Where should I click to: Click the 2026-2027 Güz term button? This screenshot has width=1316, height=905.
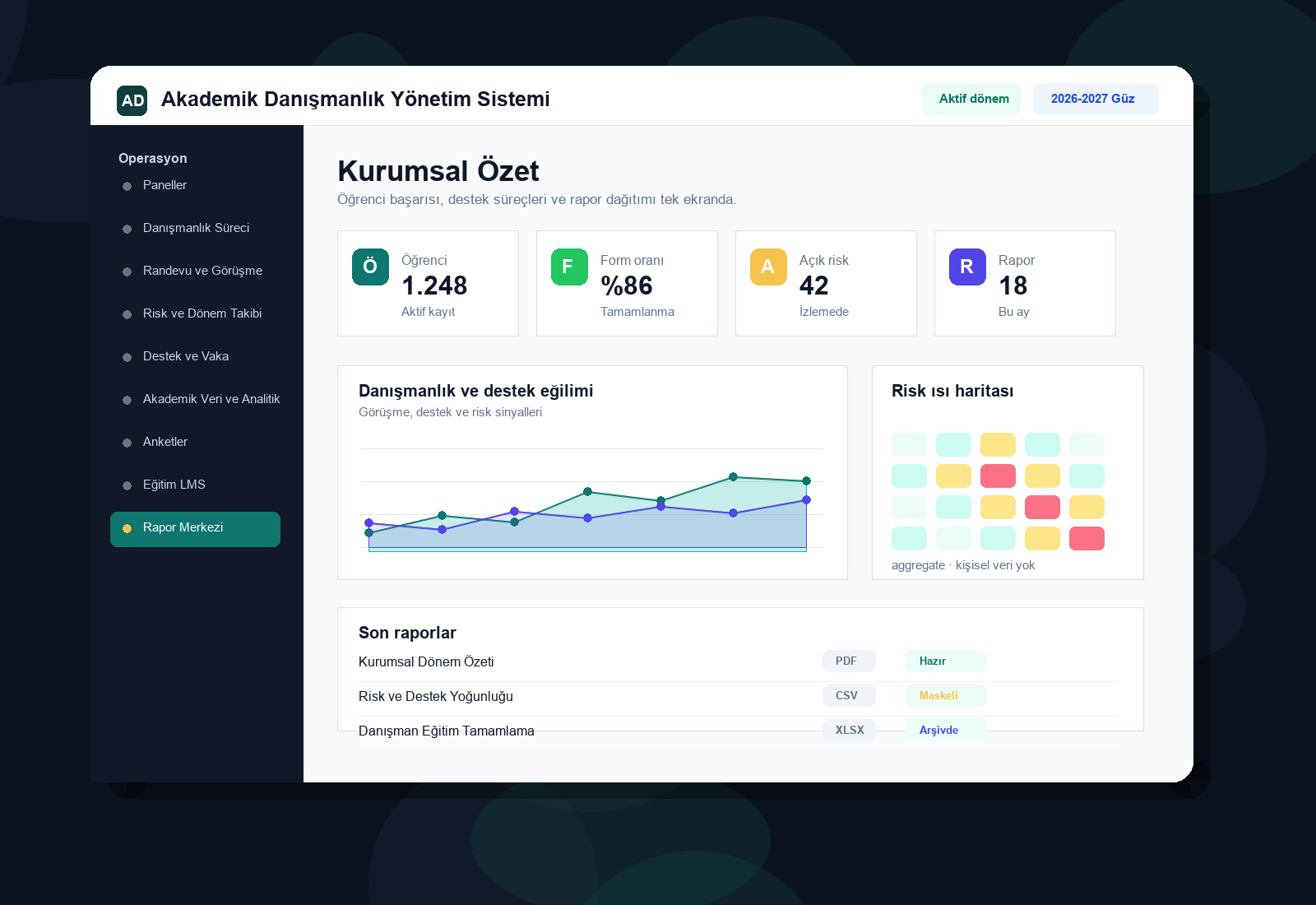[1096, 99]
